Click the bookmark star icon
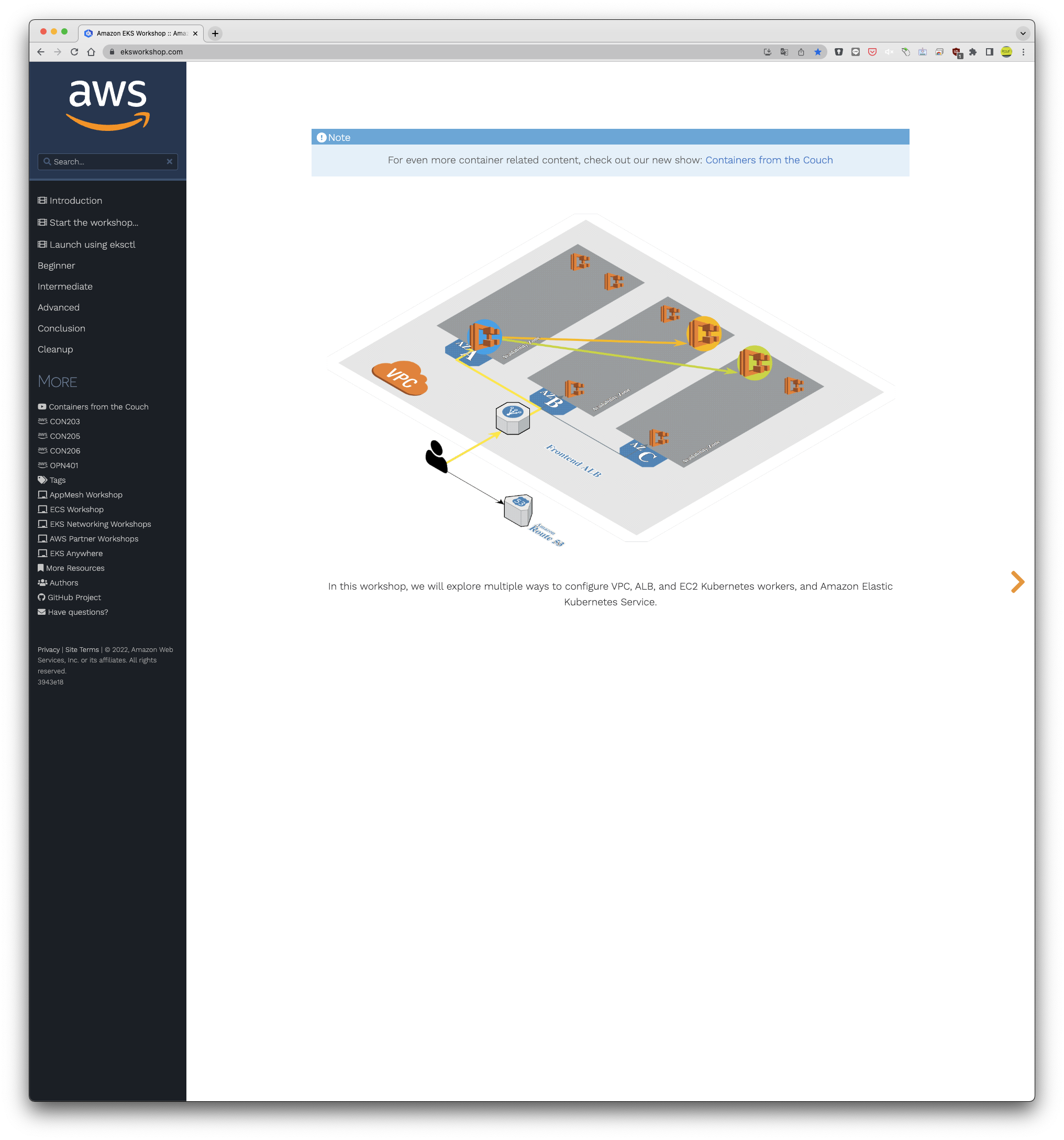This screenshot has height=1140, width=1064. 817,52
